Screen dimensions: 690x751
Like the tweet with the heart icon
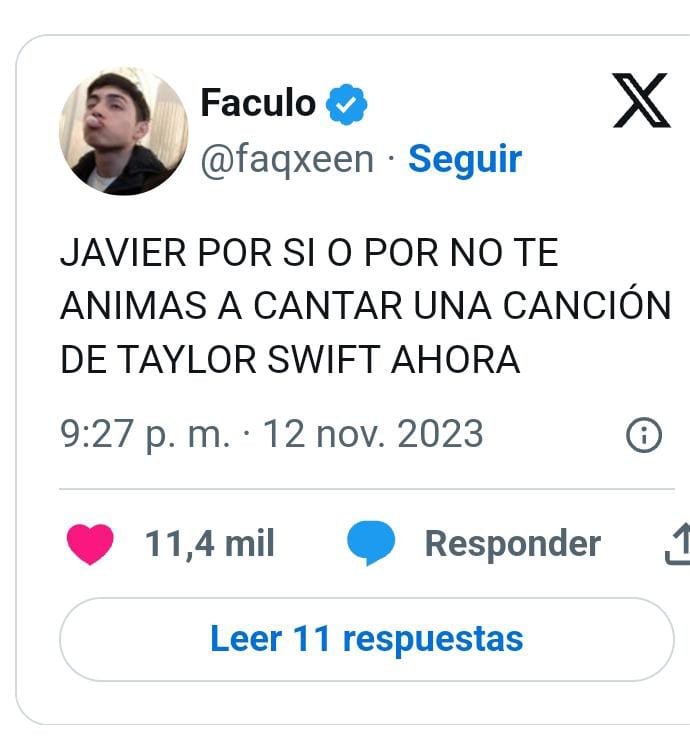pos(90,544)
